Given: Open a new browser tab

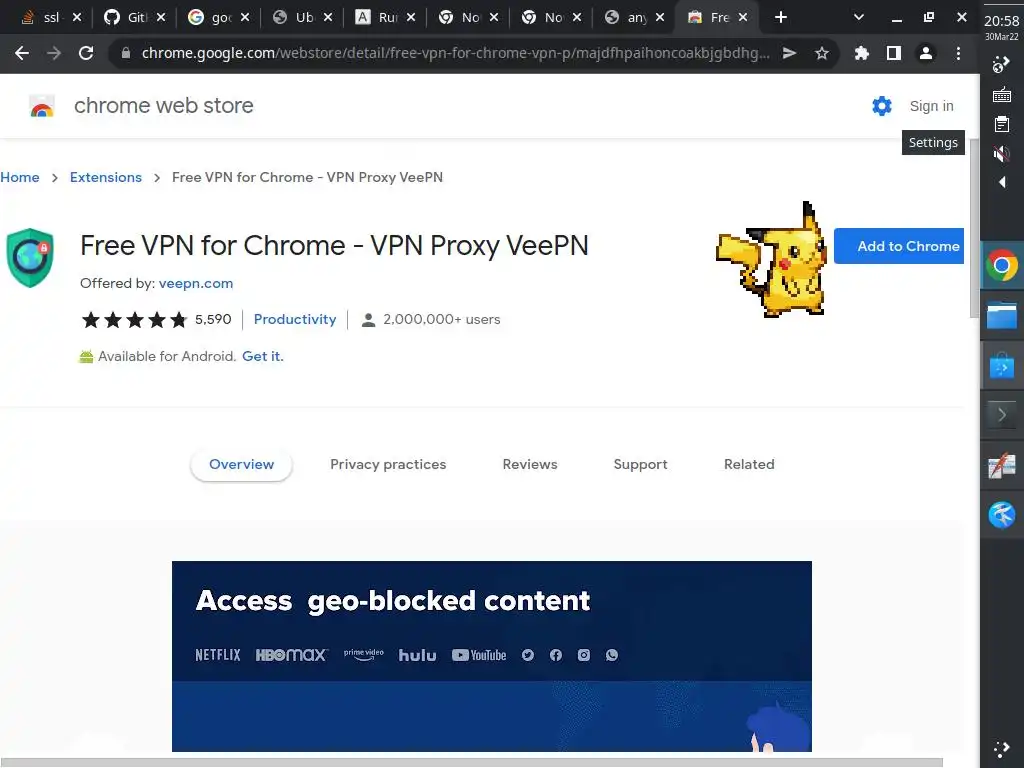Looking at the screenshot, I should point(780,18).
